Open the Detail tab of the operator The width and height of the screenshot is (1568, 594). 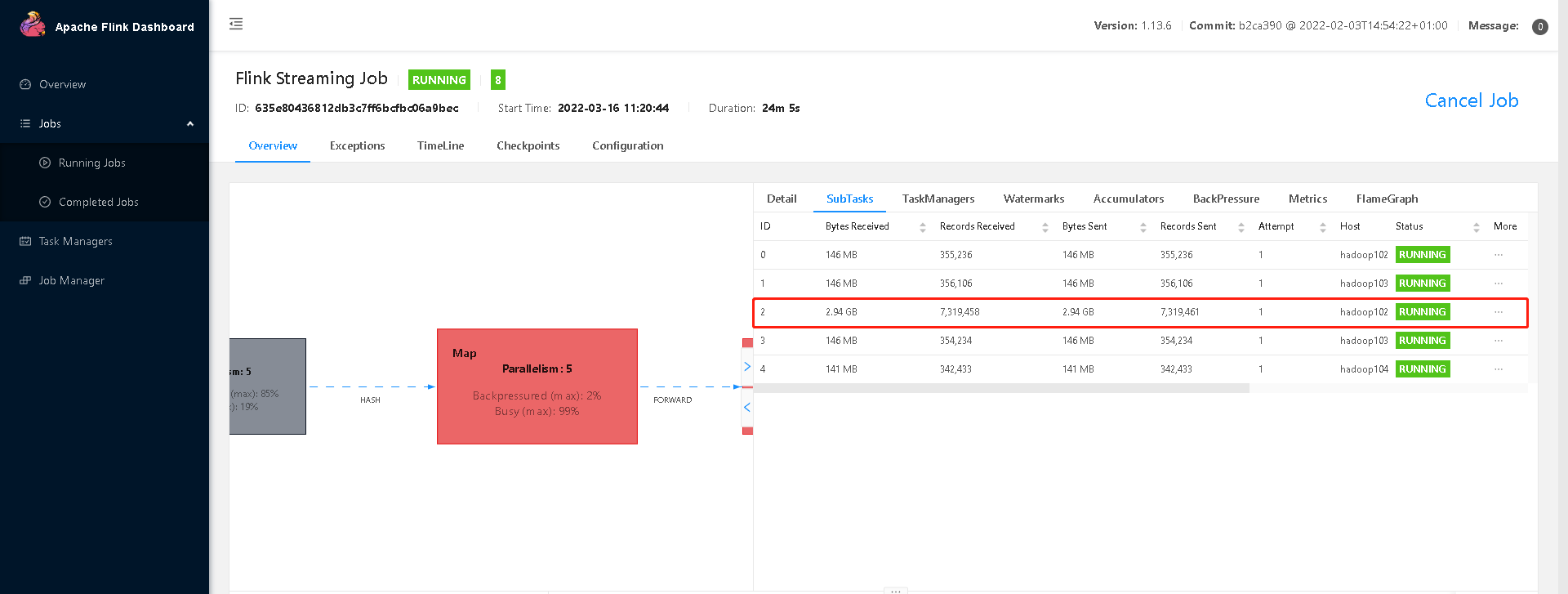782,199
